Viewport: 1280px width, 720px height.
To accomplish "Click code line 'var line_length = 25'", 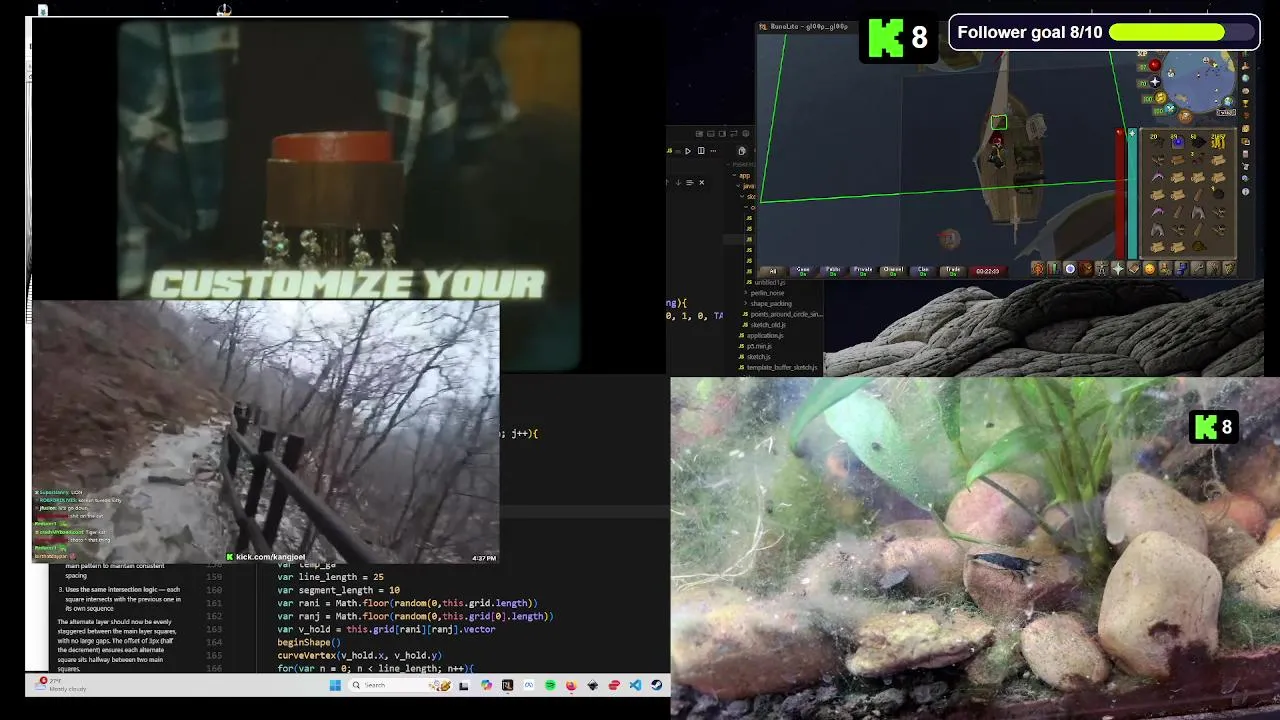I will 330,577.
